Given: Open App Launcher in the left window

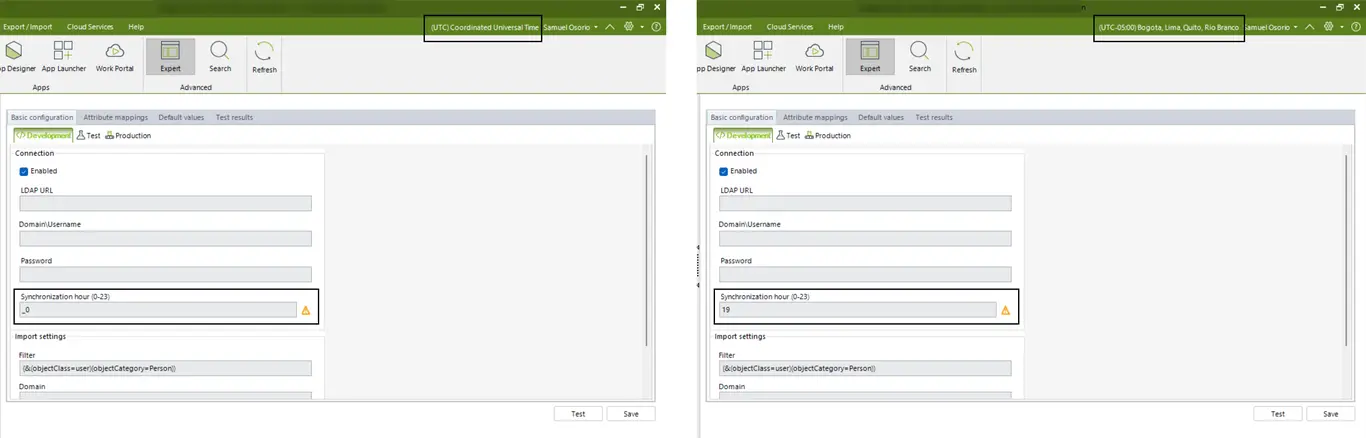Looking at the screenshot, I should tap(63, 56).
